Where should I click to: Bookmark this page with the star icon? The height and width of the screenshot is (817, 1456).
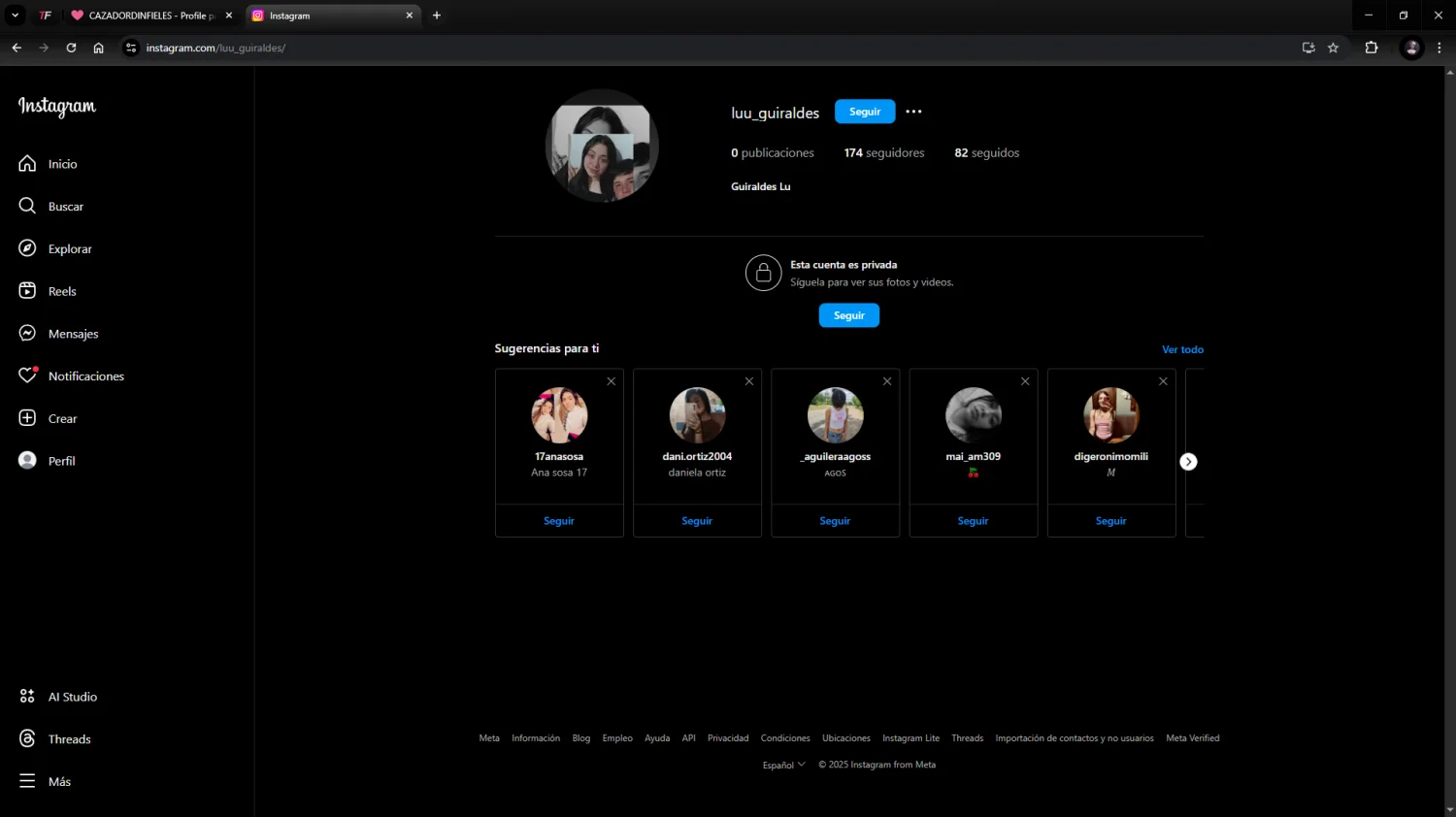[x=1333, y=48]
